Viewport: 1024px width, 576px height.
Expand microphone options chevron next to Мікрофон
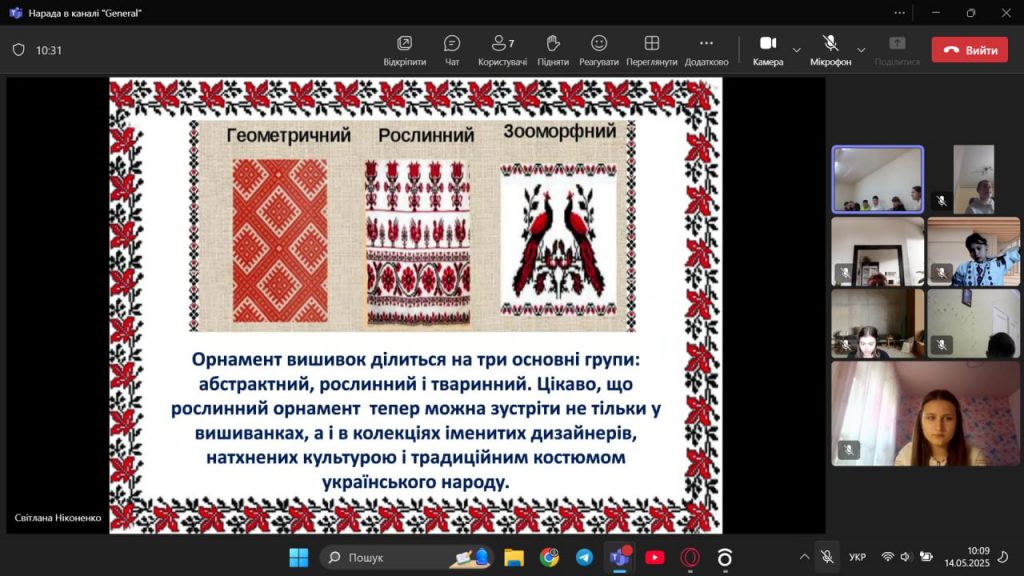coord(861,50)
